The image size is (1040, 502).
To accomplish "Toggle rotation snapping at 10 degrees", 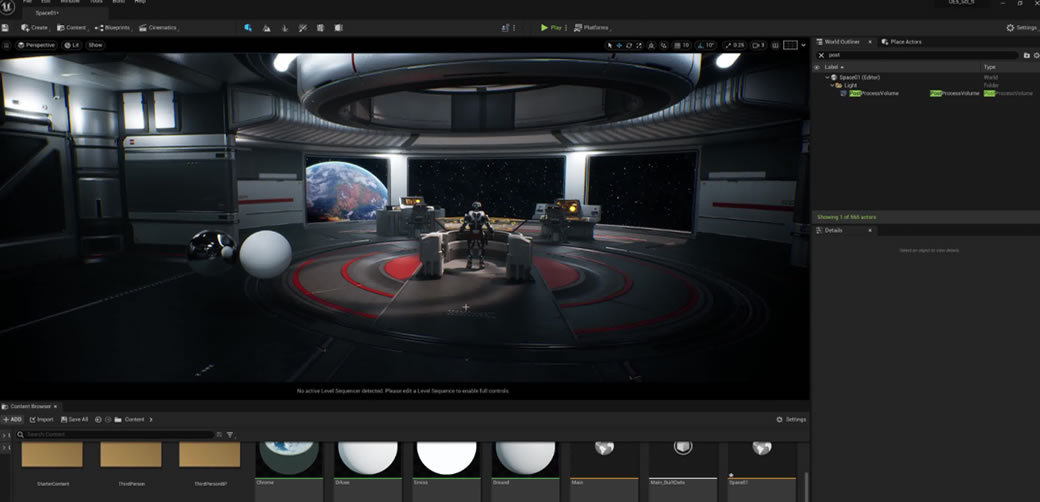I will [710, 45].
